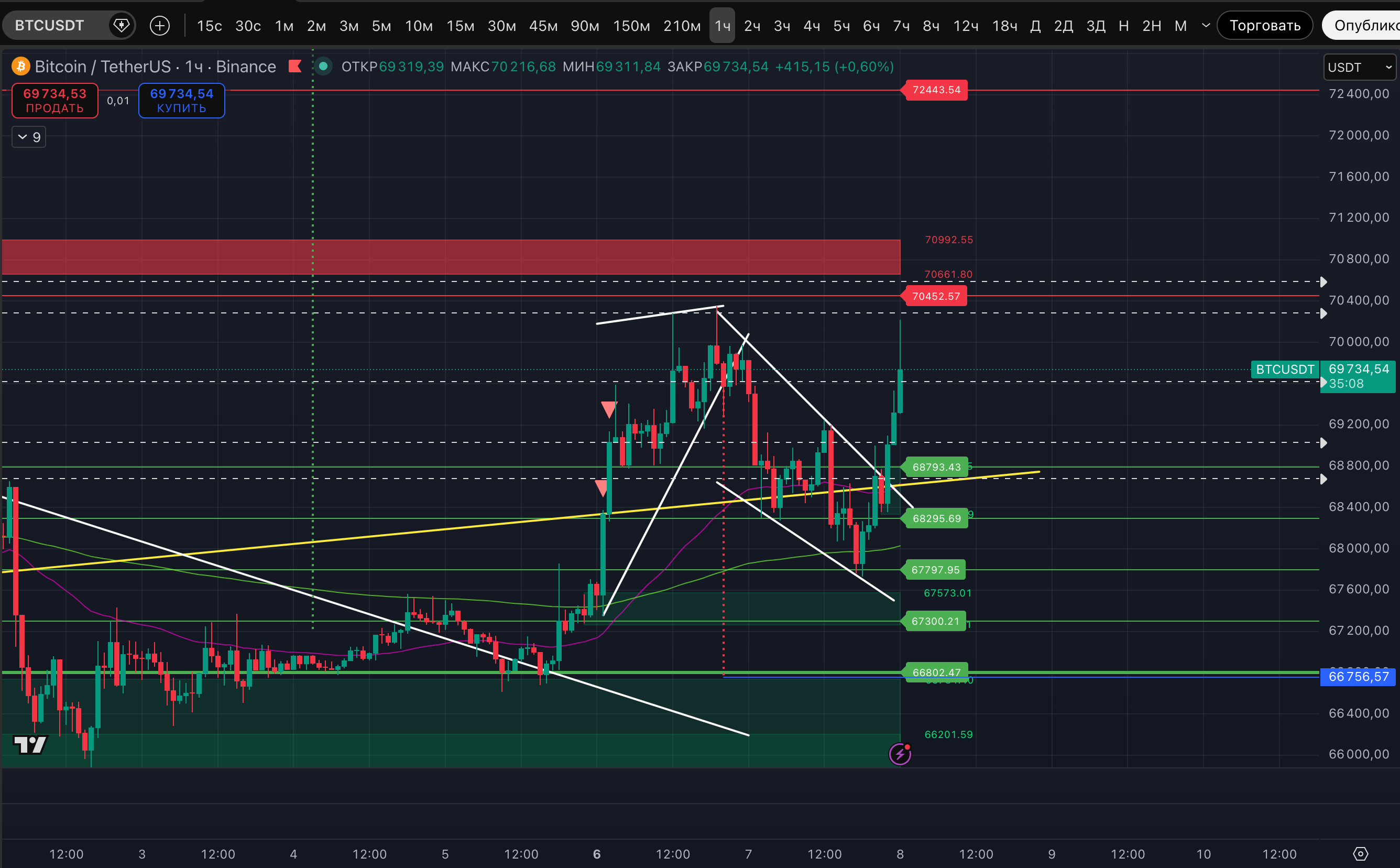Click the upper pink triangle chart marker
The height and width of the screenshot is (868, 1400).
[x=608, y=409]
